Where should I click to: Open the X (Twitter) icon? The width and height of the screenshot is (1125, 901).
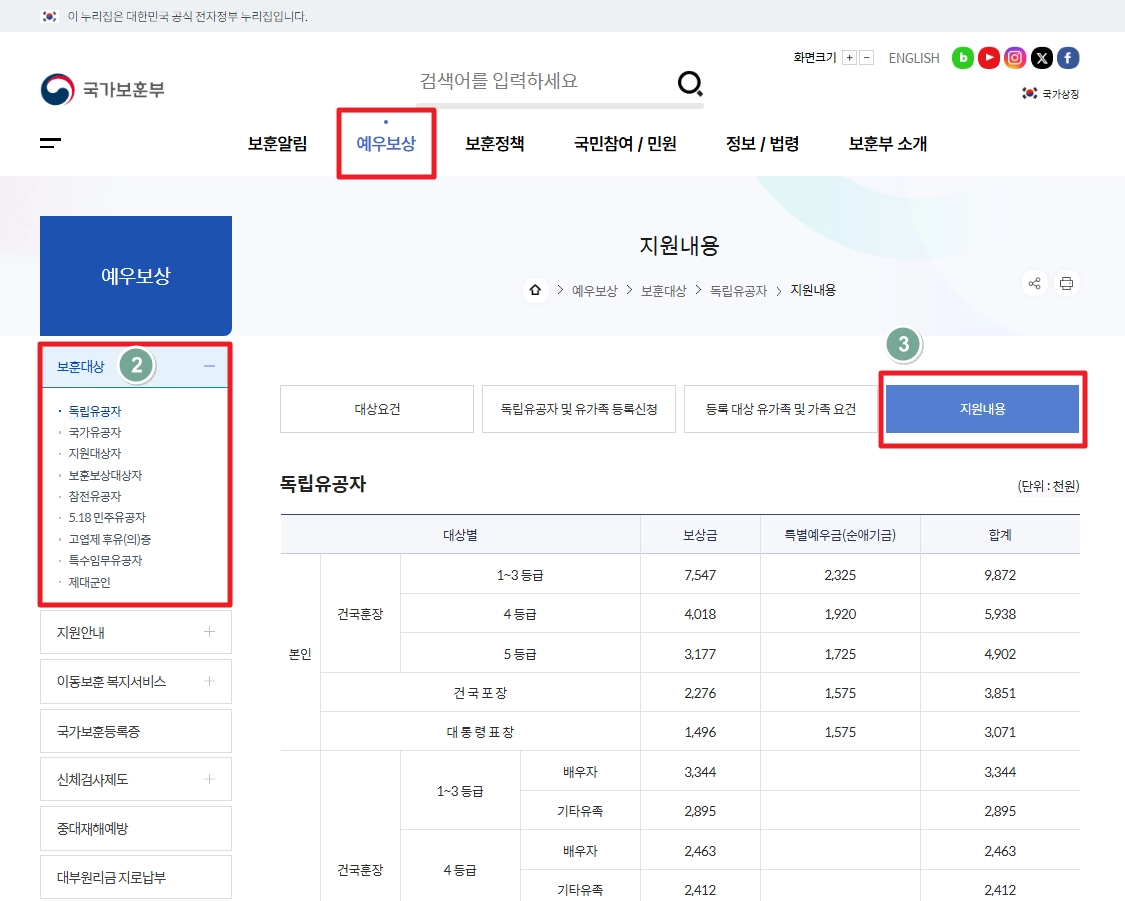tap(1042, 58)
